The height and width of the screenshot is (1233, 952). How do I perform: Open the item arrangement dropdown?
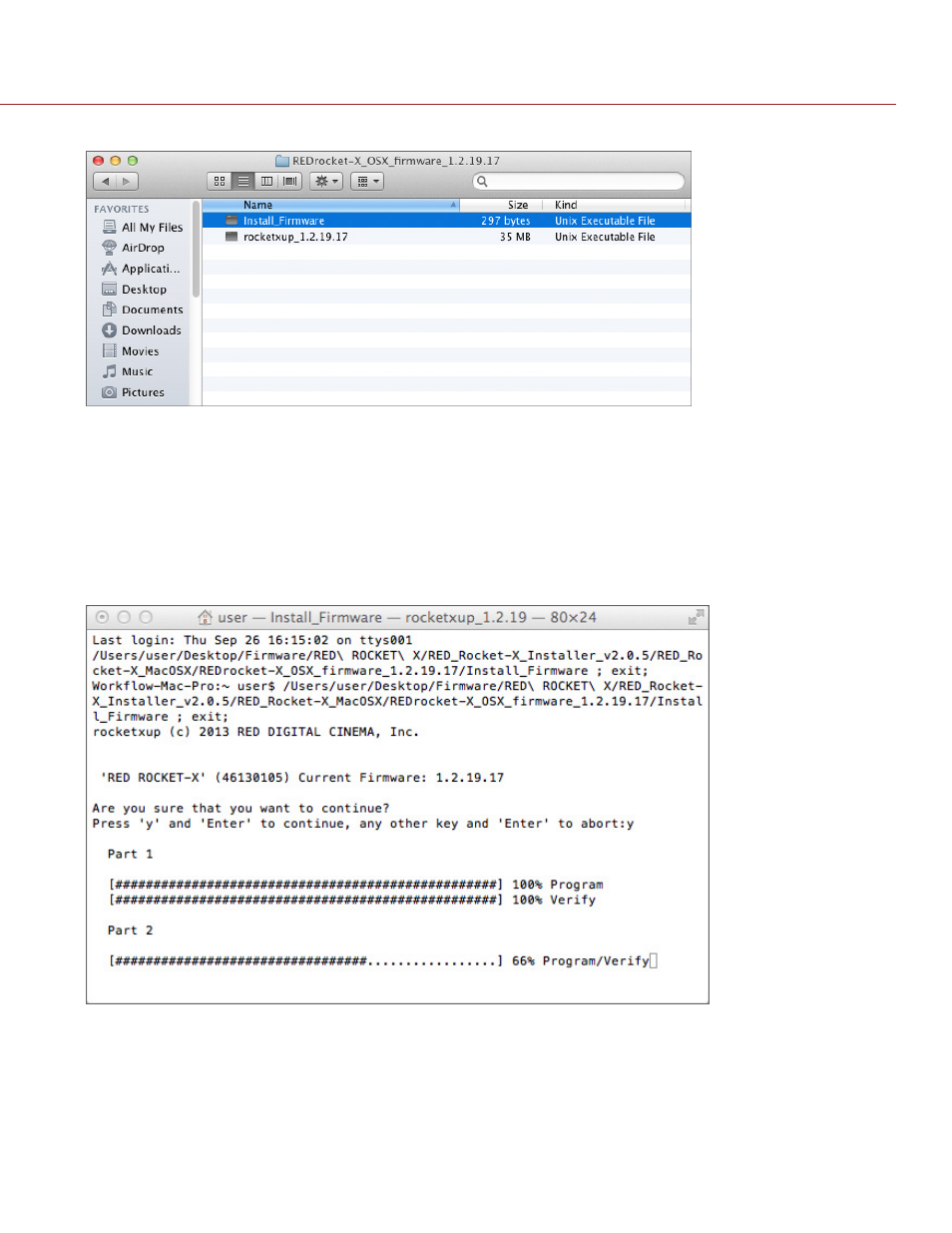[x=367, y=182]
